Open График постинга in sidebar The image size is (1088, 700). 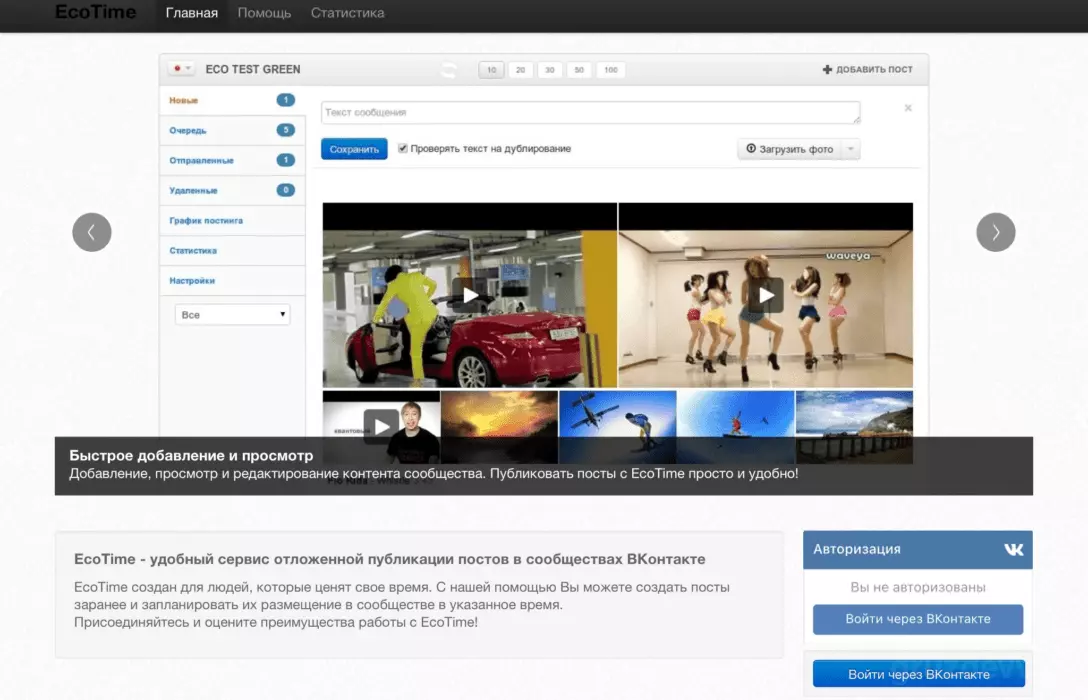coord(232,221)
